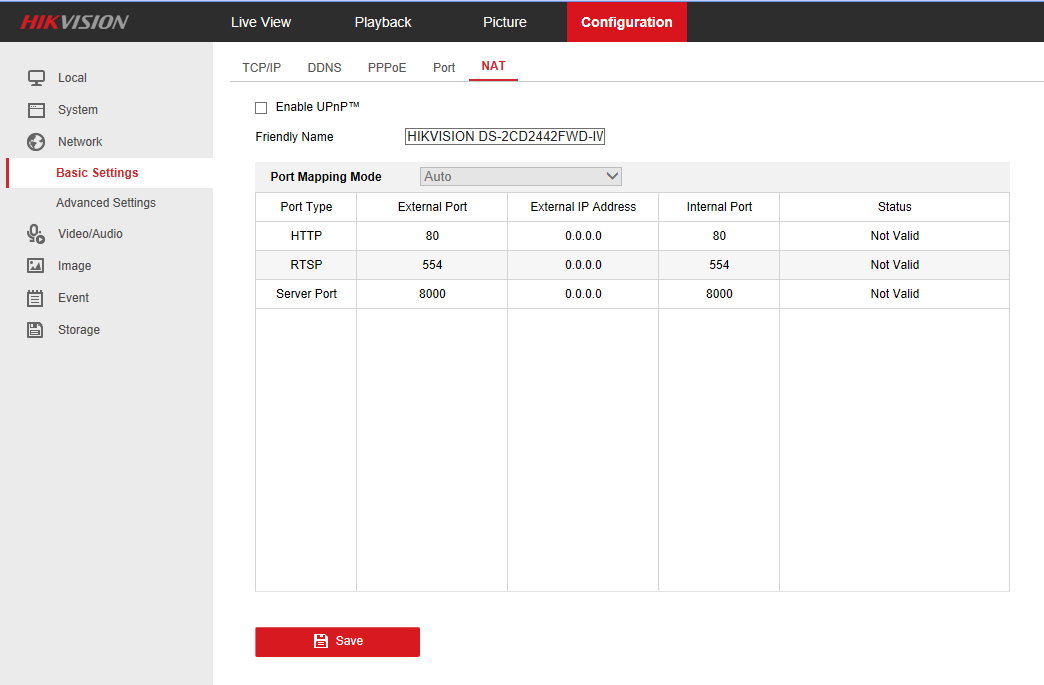Go to Advanced Settings in sidebar

107,202
